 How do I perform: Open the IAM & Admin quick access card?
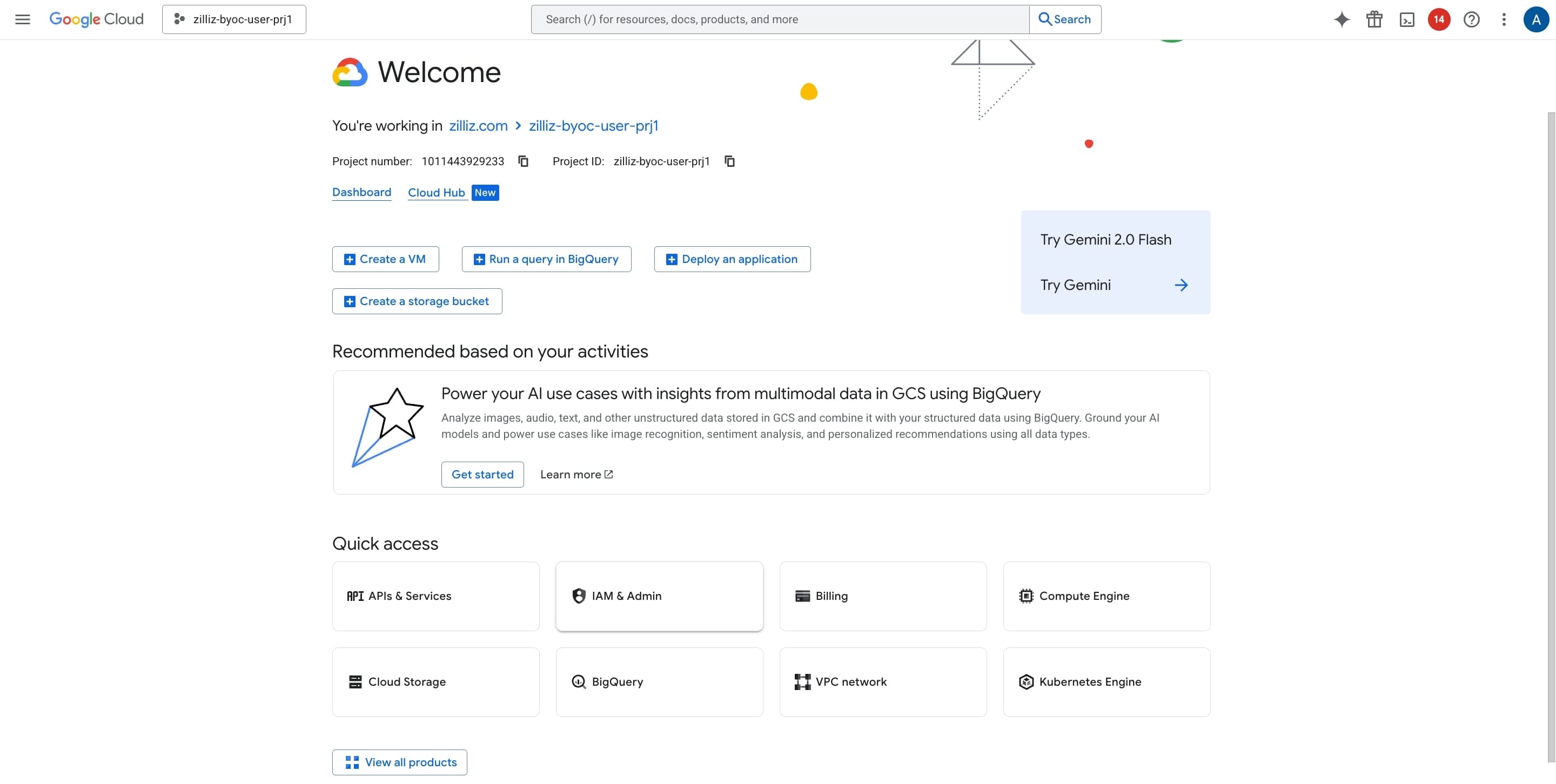[x=659, y=596]
